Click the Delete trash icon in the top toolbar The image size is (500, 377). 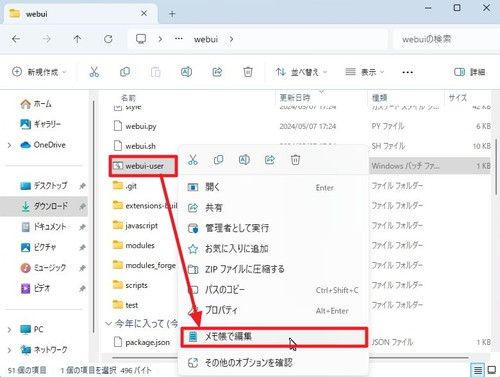248,72
